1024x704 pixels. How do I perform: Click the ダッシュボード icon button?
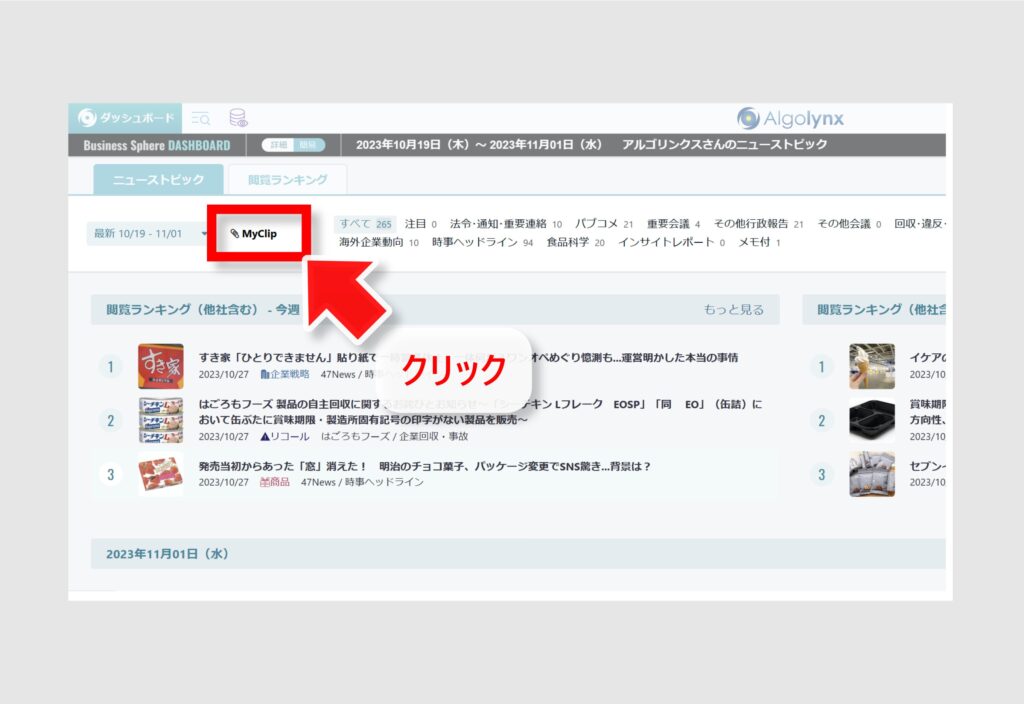[127, 118]
